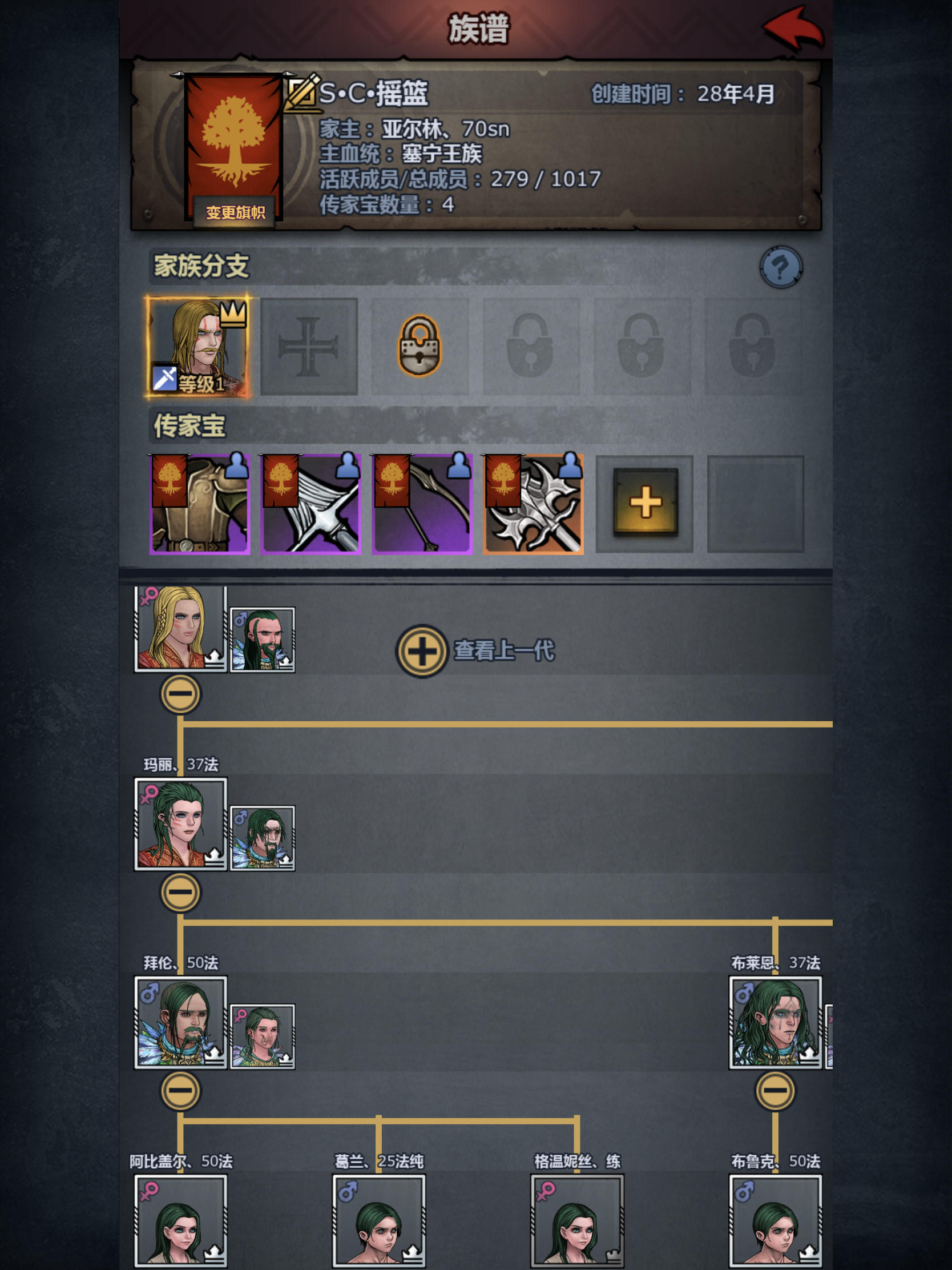Click the golden plus add heirloom slot
This screenshot has width=952, height=1270.
[645, 503]
